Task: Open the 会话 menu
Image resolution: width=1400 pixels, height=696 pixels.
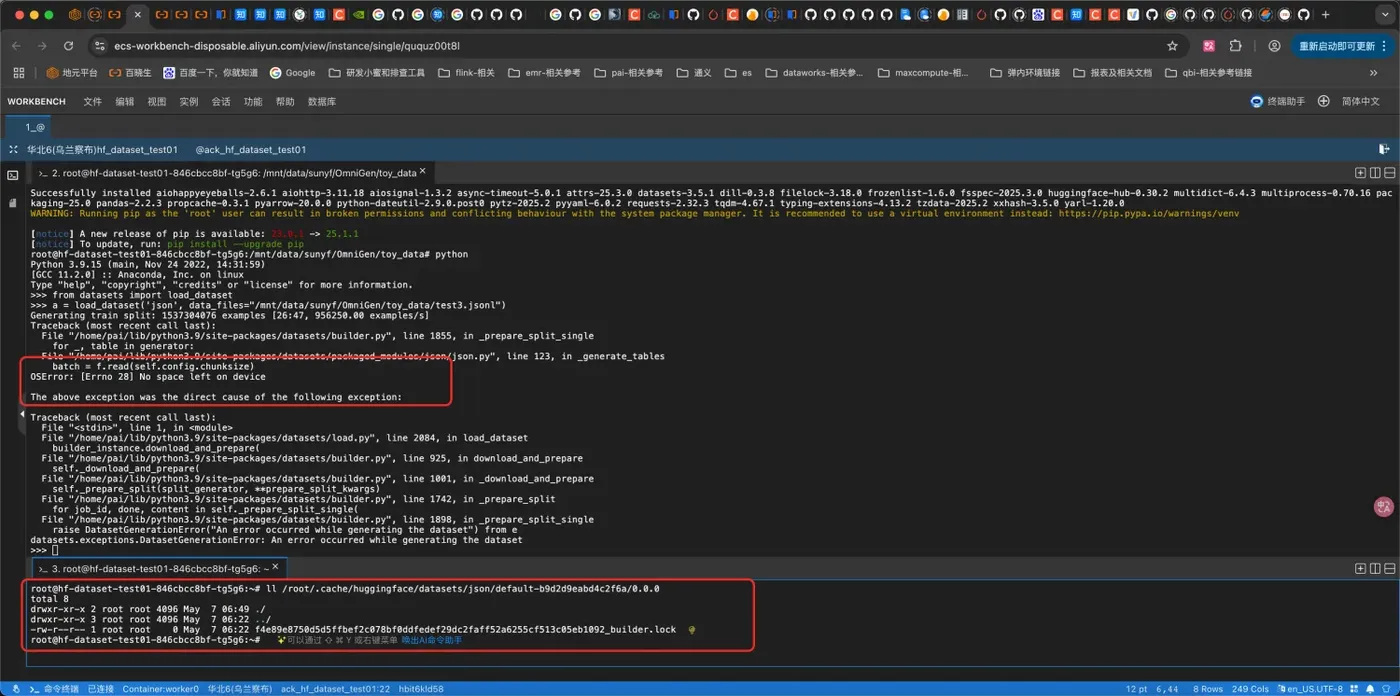Action: coord(220,102)
